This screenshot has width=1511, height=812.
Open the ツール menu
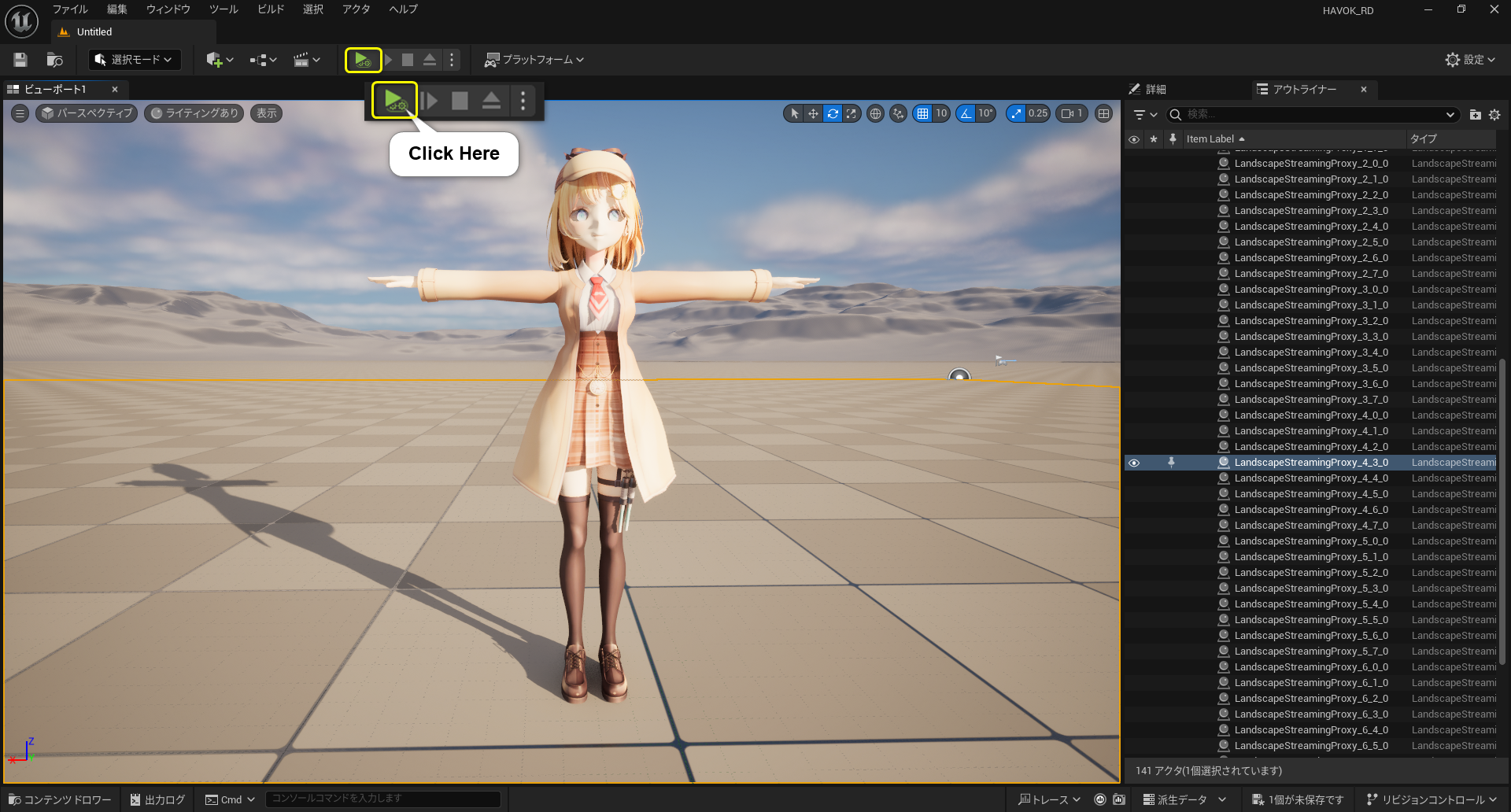coord(224,9)
